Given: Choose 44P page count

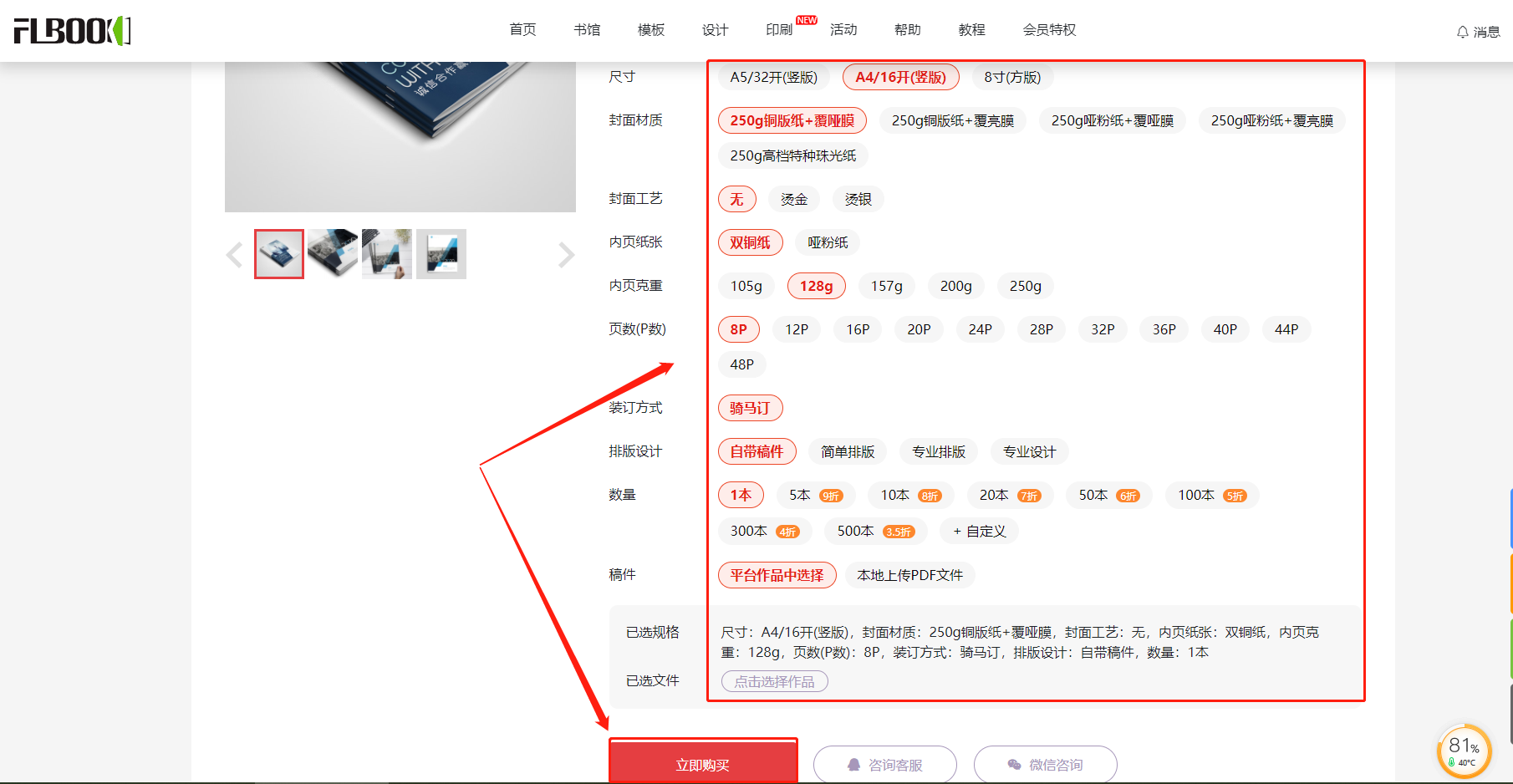Looking at the screenshot, I should pyautogui.click(x=1286, y=329).
